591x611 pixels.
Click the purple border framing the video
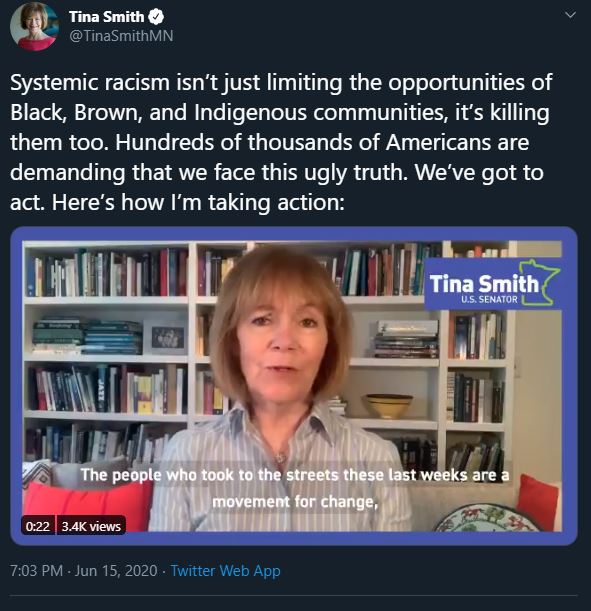(294, 233)
